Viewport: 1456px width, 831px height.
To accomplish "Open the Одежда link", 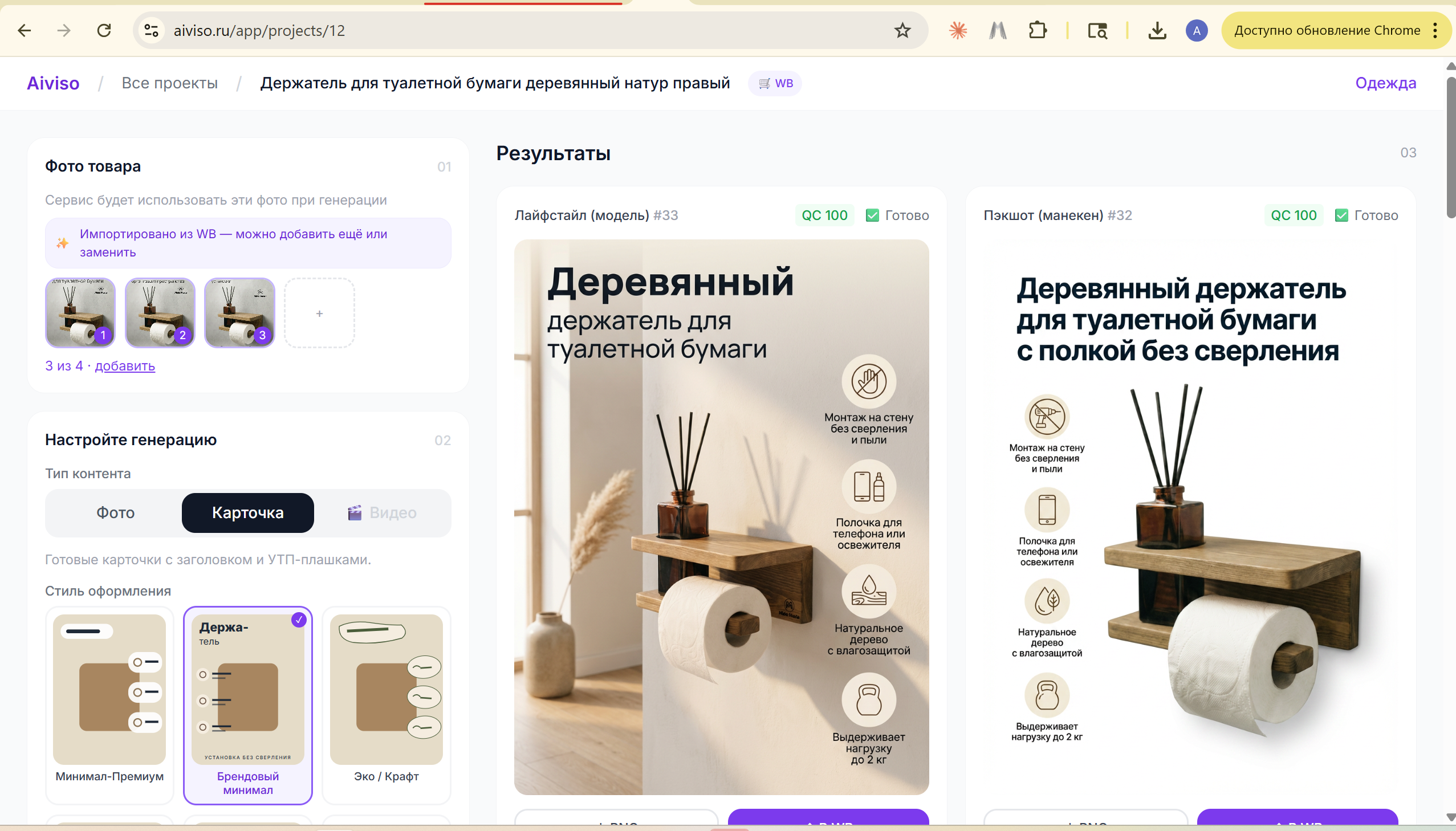I will pos(1385,83).
